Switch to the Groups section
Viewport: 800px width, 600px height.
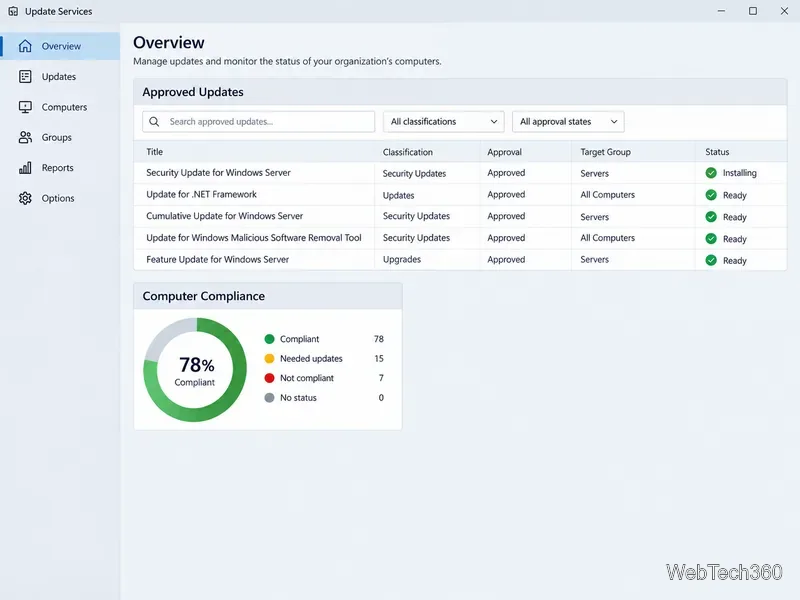point(60,137)
